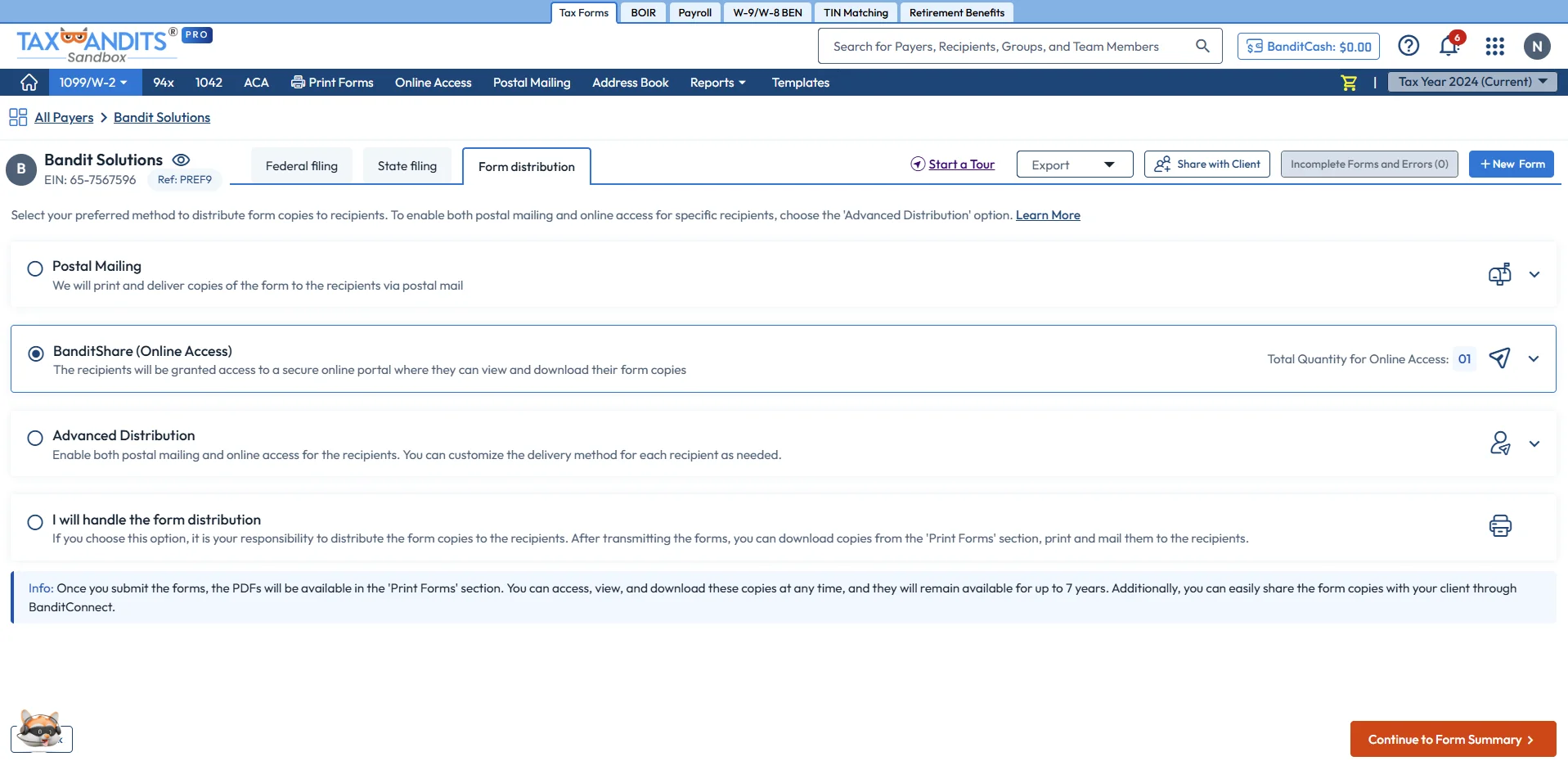The height and width of the screenshot is (770, 1568).
Task: Open the Payroll top tab
Action: click(x=694, y=12)
